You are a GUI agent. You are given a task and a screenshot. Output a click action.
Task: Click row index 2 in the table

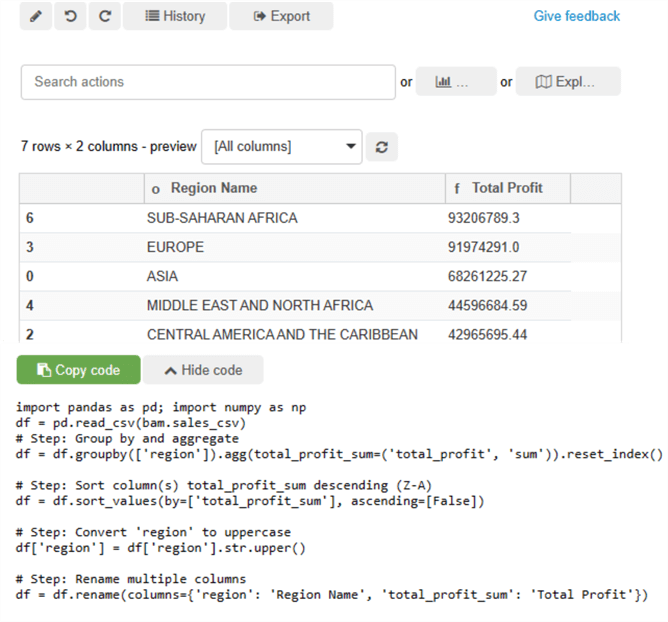click(30, 334)
